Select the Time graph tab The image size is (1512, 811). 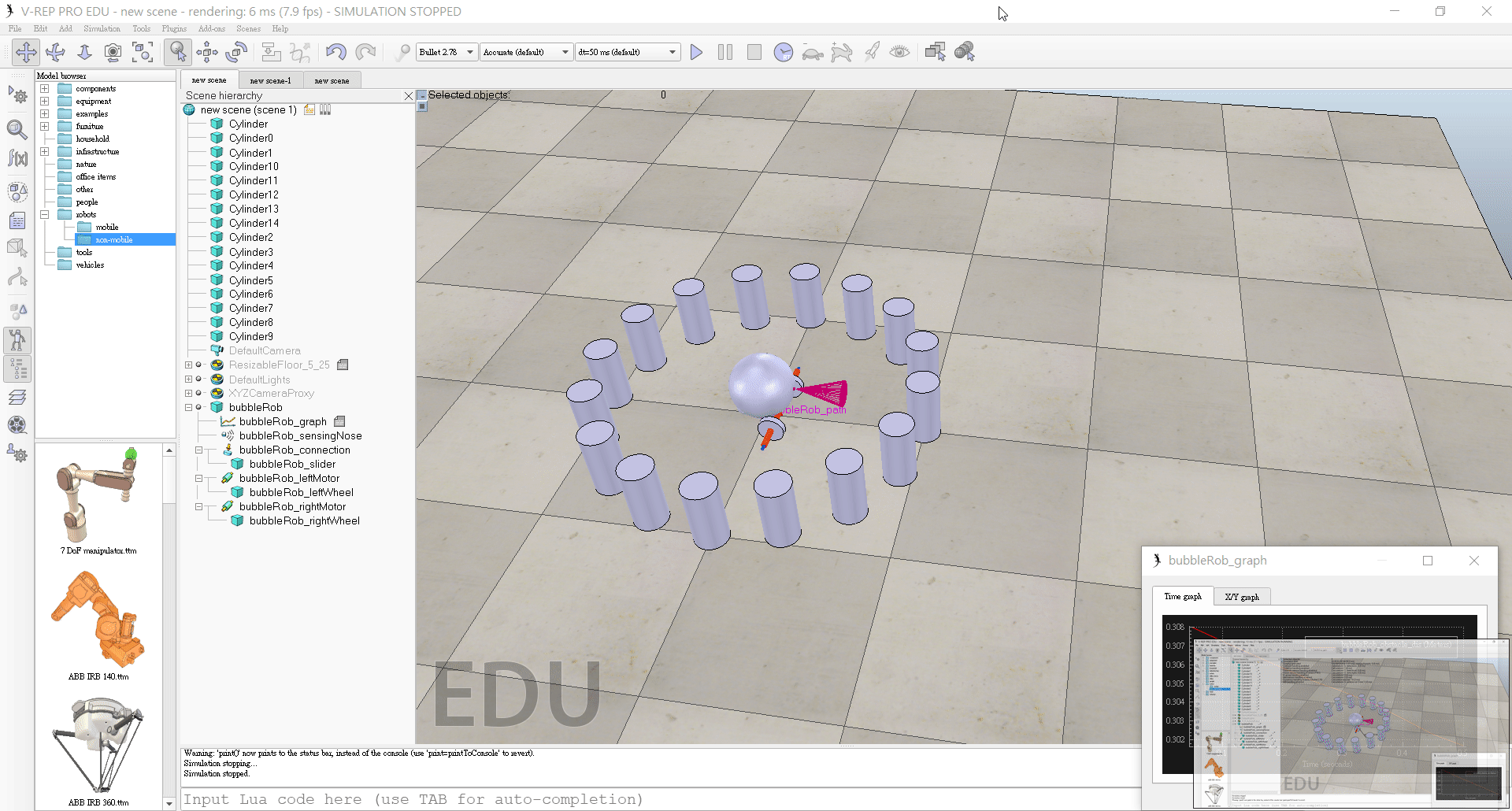pos(1183,596)
